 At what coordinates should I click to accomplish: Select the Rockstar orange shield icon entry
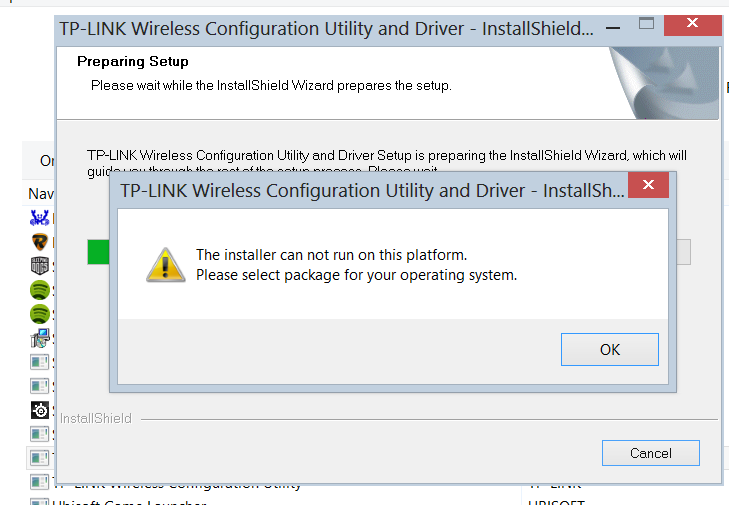(x=40, y=242)
